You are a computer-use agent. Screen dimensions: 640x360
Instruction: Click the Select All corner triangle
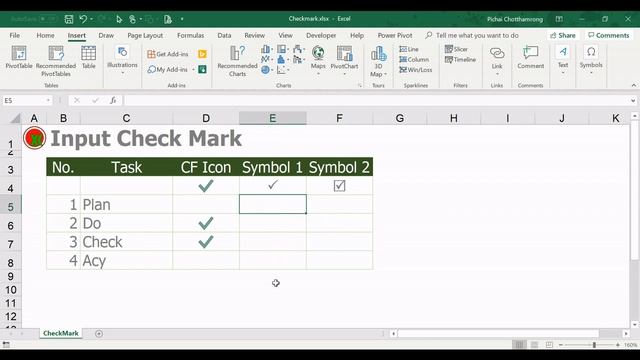click(x=16, y=118)
